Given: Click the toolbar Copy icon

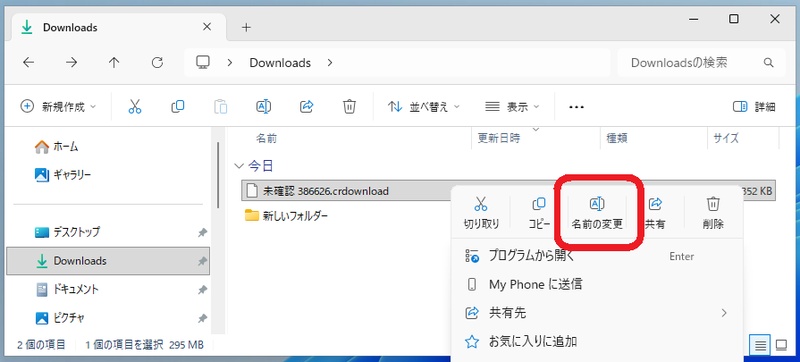Looking at the screenshot, I should [178, 107].
